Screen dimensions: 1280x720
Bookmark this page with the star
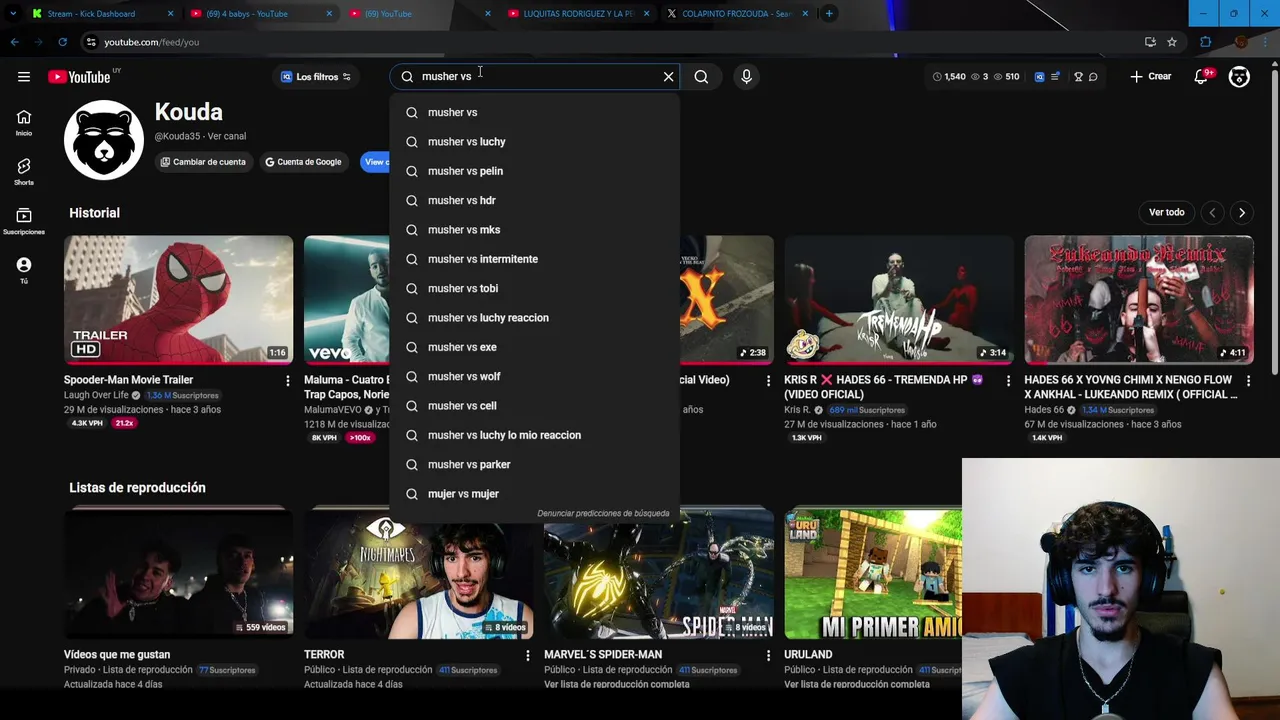(x=1172, y=42)
